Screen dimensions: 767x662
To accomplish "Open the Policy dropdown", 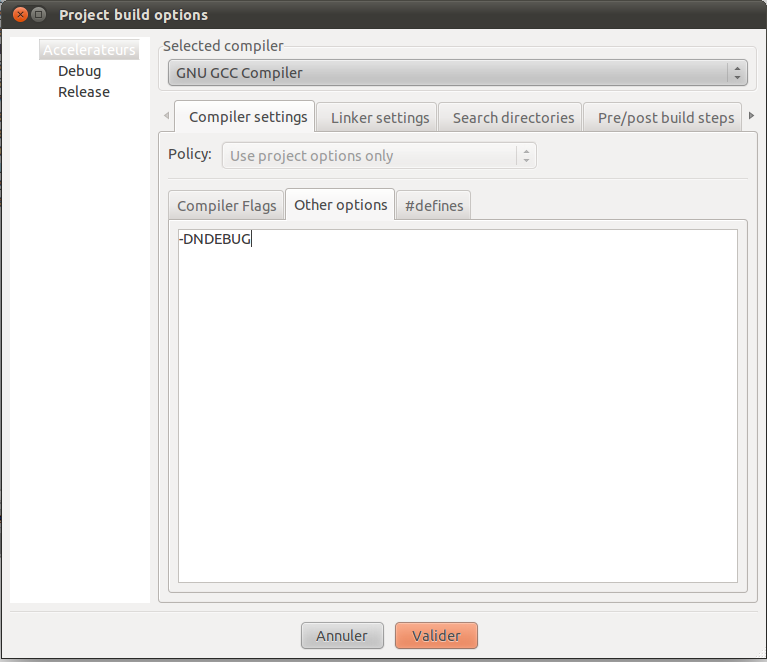I will pyautogui.click(x=379, y=156).
